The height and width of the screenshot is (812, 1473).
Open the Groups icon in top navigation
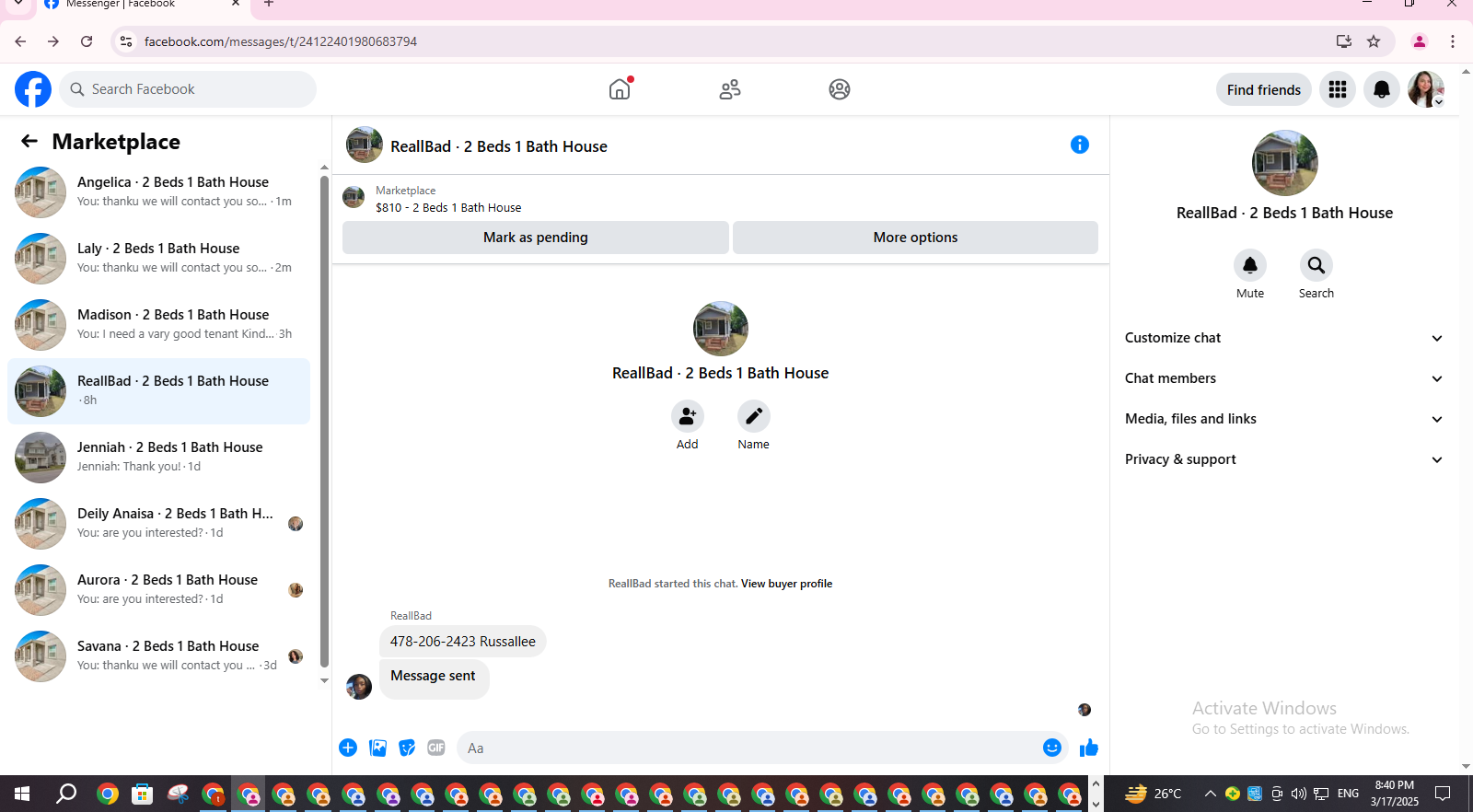coord(840,89)
